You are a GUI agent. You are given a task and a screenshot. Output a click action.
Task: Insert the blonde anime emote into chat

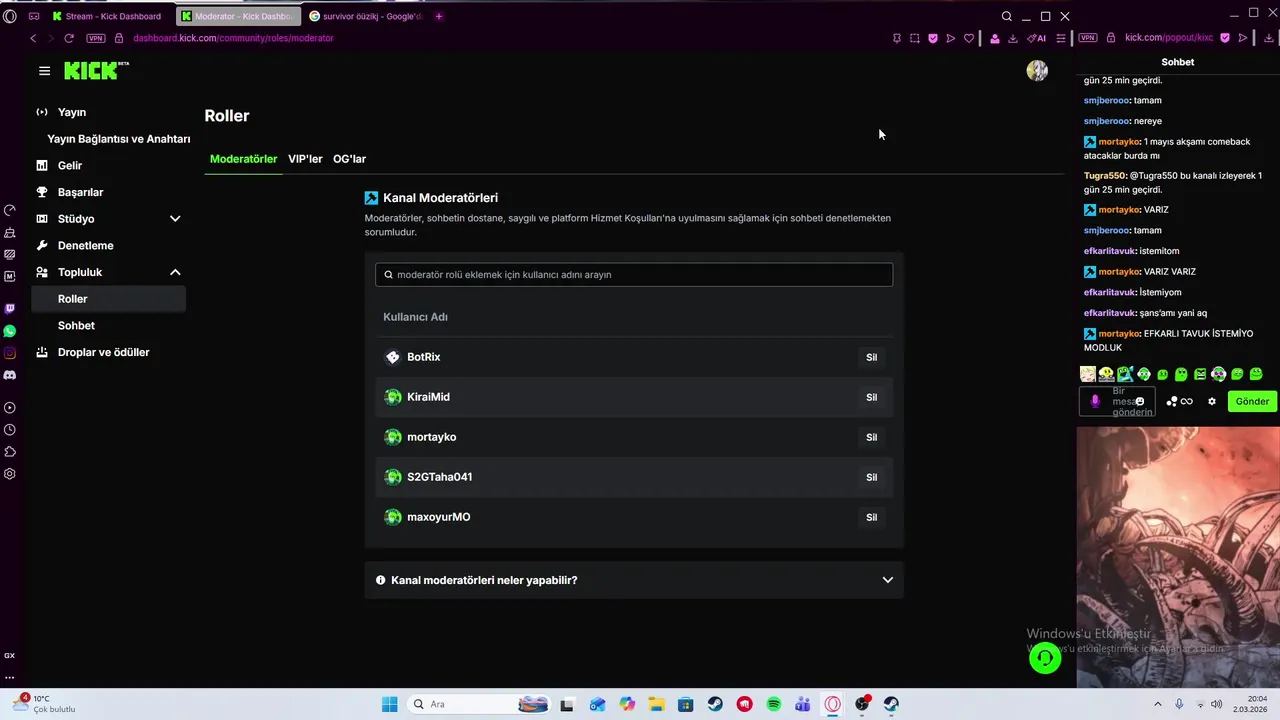pyautogui.click(x=1088, y=374)
